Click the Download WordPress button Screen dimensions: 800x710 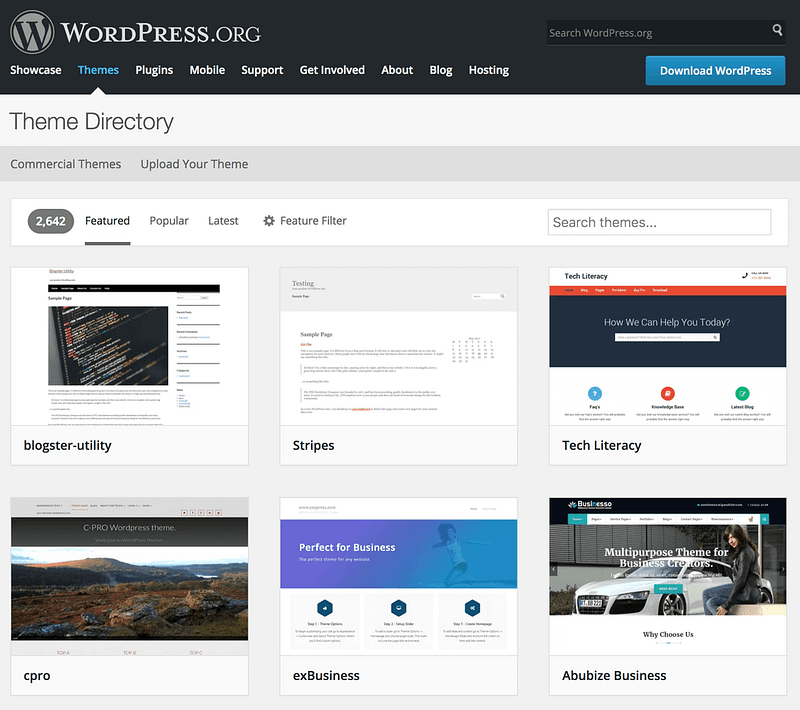(714, 70)
